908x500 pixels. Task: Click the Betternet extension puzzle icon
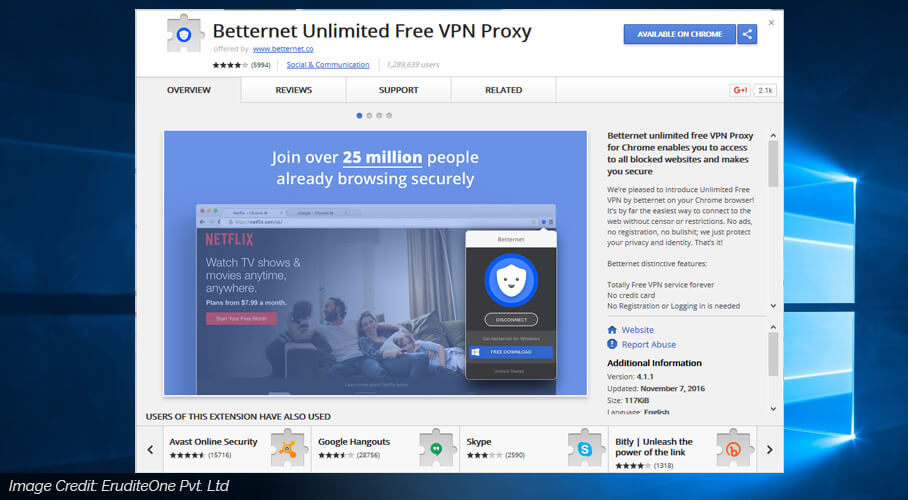pyautogui.click(x=185, y=34)
